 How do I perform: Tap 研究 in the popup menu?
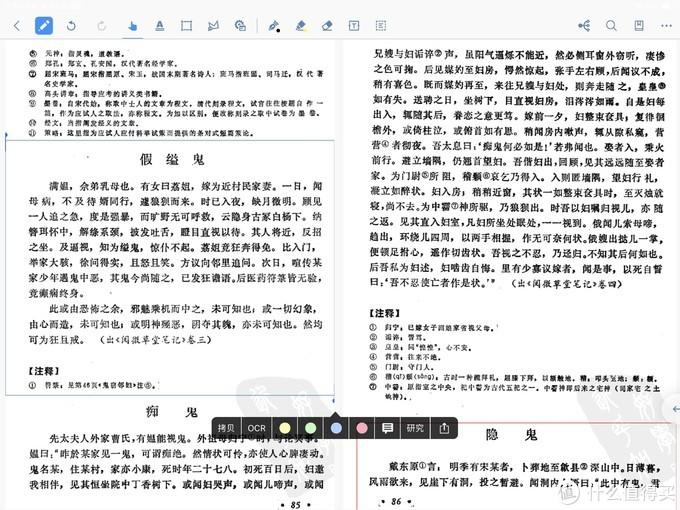coord(415,428)
